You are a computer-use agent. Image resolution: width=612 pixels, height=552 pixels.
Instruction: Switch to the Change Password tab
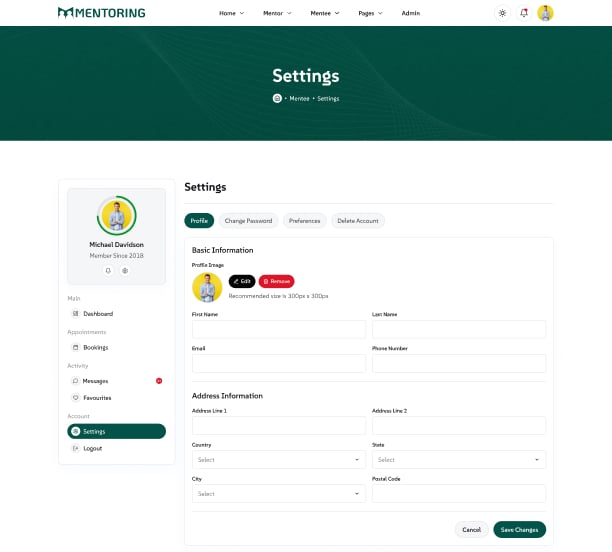tap(248, 221)
